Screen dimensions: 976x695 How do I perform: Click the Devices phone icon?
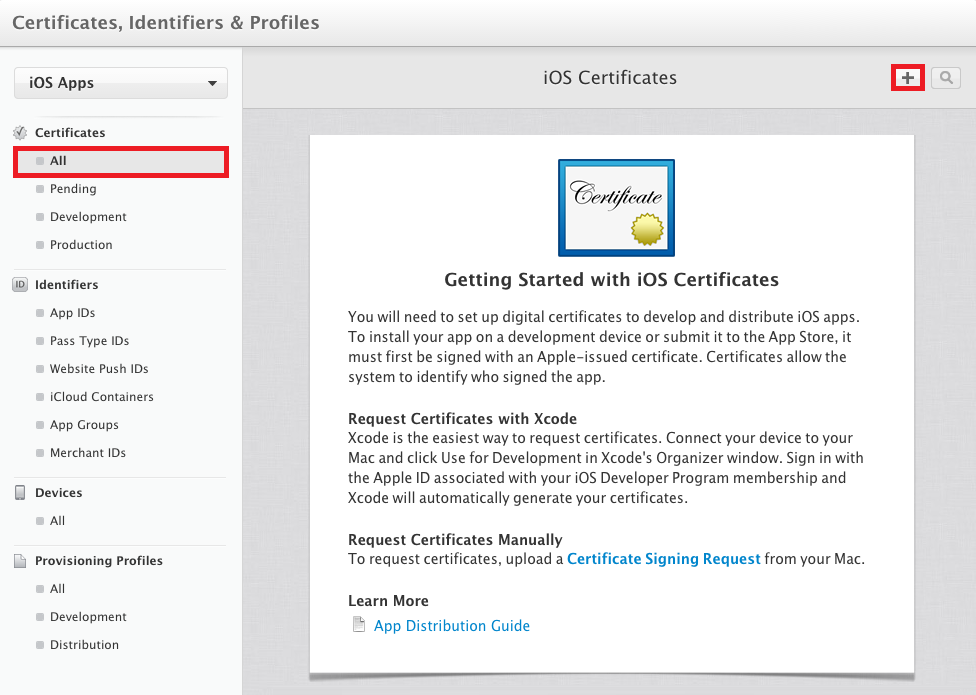(x=21, y=492)
